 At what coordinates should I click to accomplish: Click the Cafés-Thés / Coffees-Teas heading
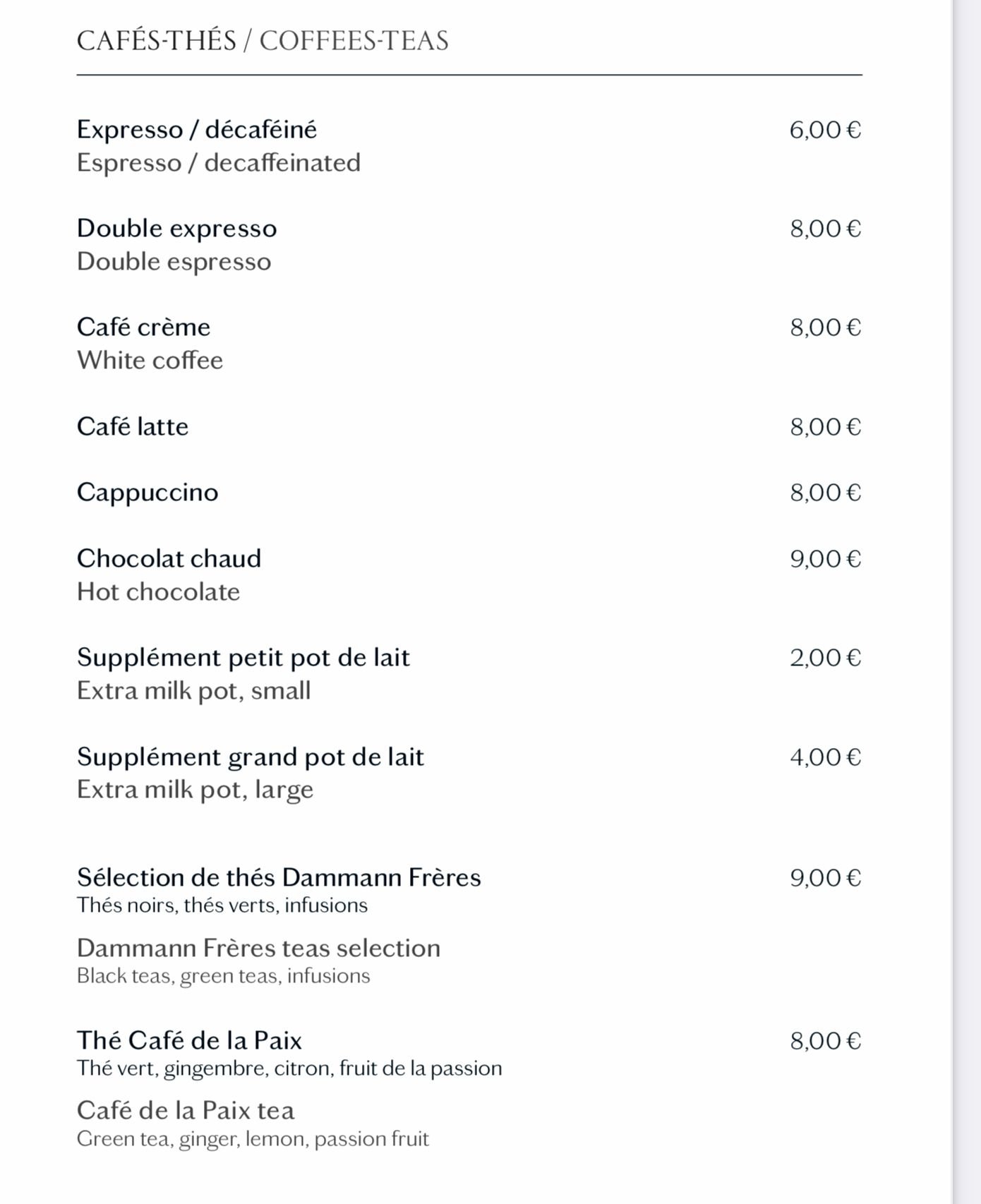[263, 41]
